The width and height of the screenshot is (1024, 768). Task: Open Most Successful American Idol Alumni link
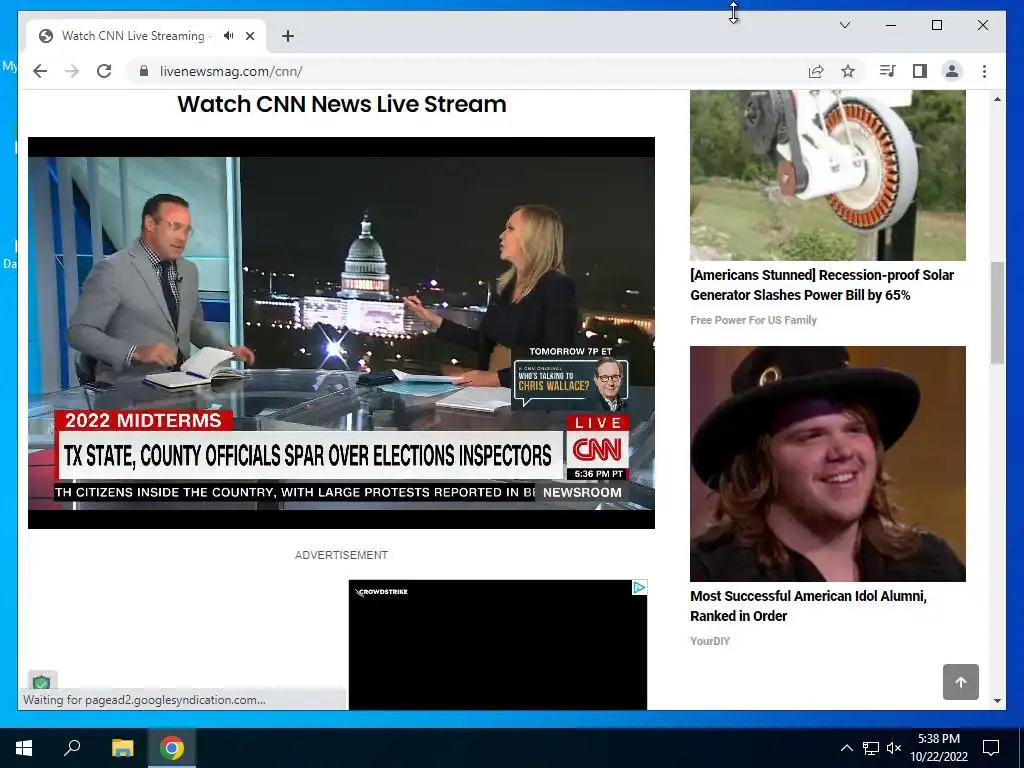tap(808, 606)
